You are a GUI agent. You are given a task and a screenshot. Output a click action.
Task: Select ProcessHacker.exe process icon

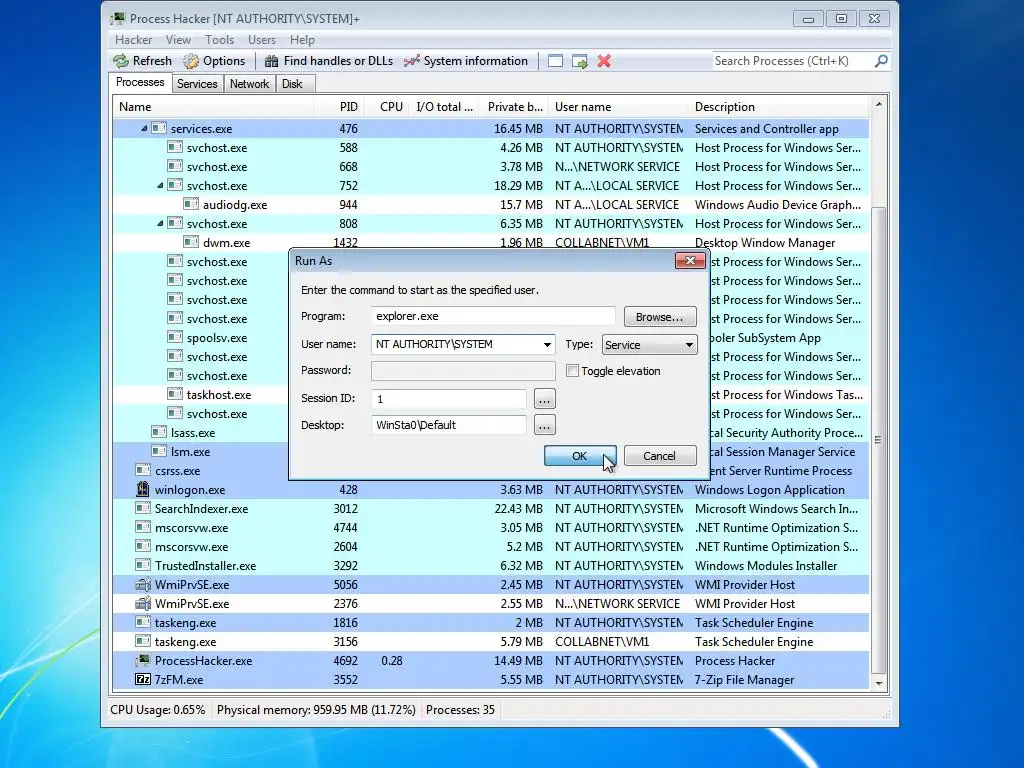click(142, 660)
